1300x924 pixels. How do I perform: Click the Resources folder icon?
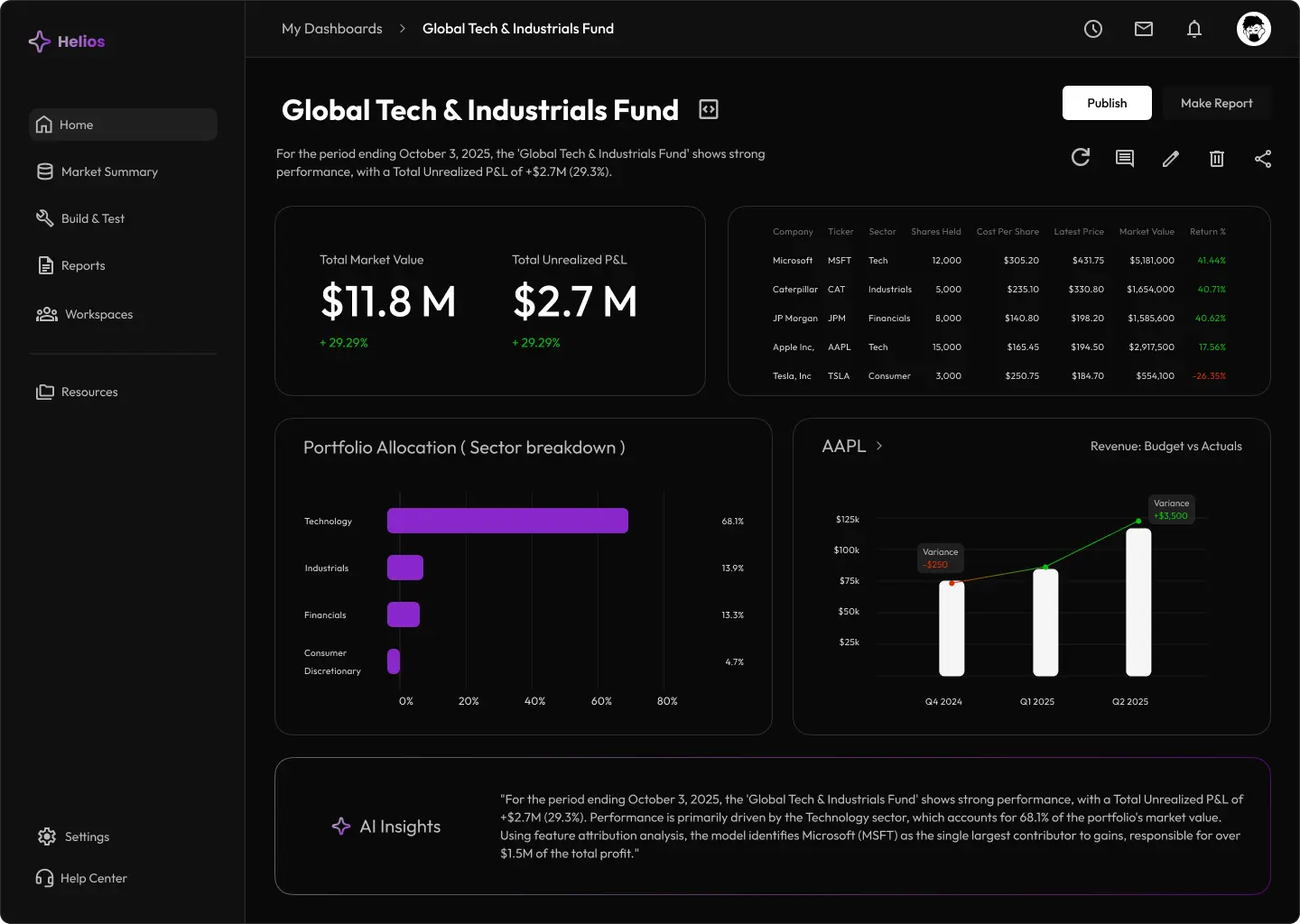[x=45, y=392]
